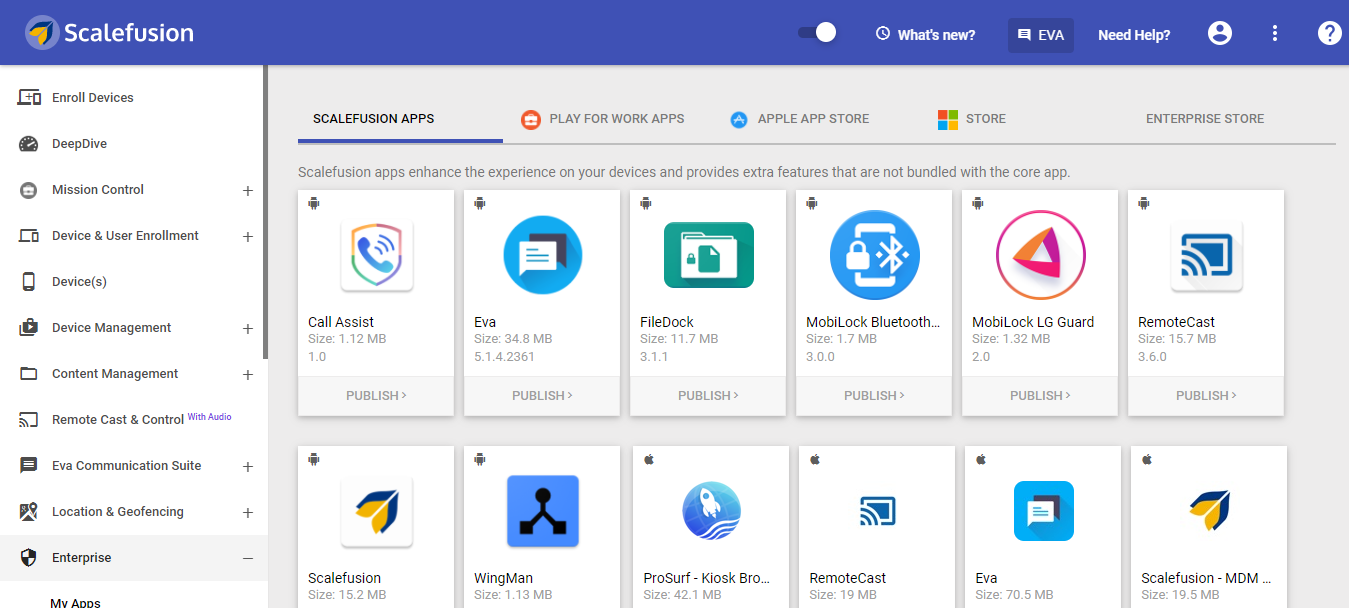Click the RemoteCast 3.6.0 app icon
This screenshot has height=608, width=1349.
point(1207,256)
